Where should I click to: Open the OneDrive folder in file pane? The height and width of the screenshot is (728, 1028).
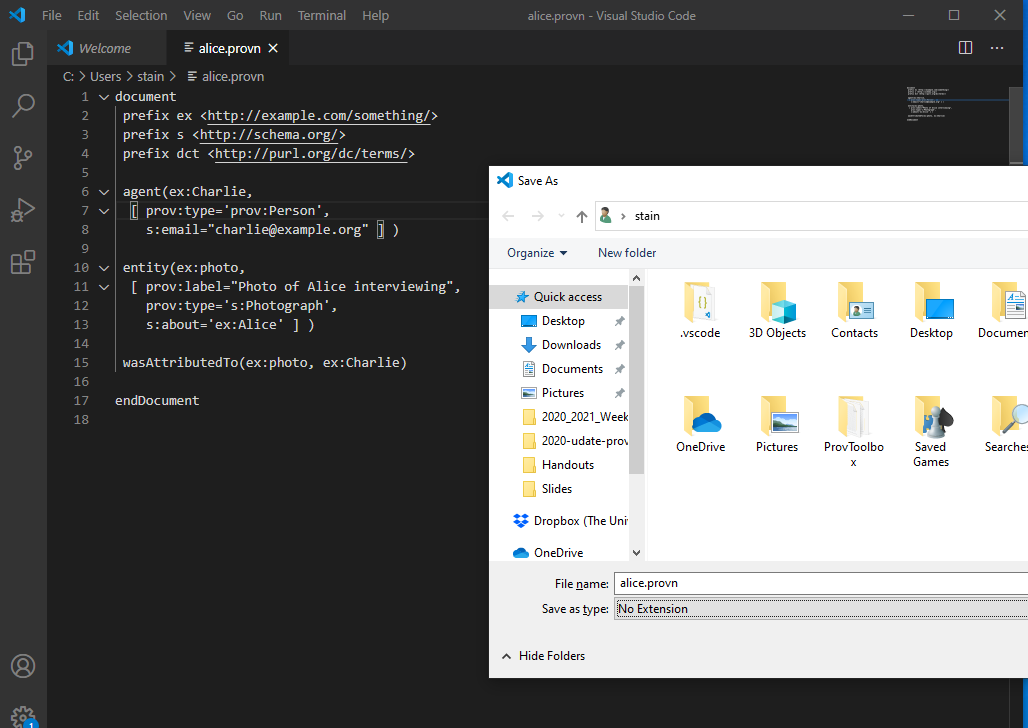(700, 425)
